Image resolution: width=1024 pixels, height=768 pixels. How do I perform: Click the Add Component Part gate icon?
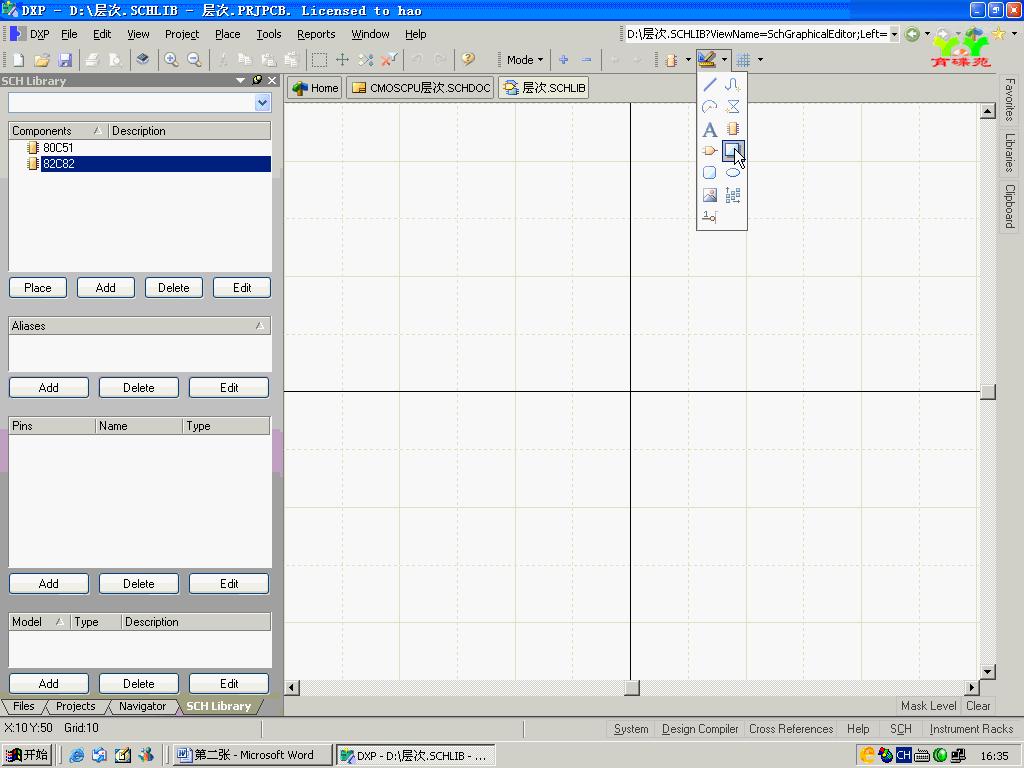[710, 151]
